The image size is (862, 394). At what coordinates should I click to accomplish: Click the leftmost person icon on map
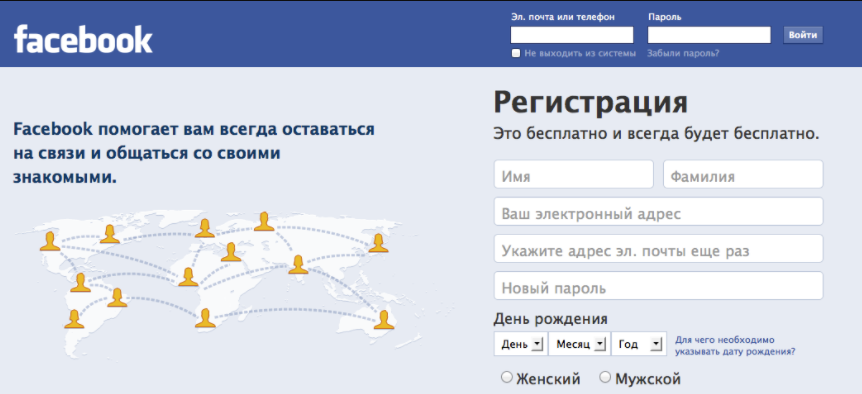(x=50, y=241)
